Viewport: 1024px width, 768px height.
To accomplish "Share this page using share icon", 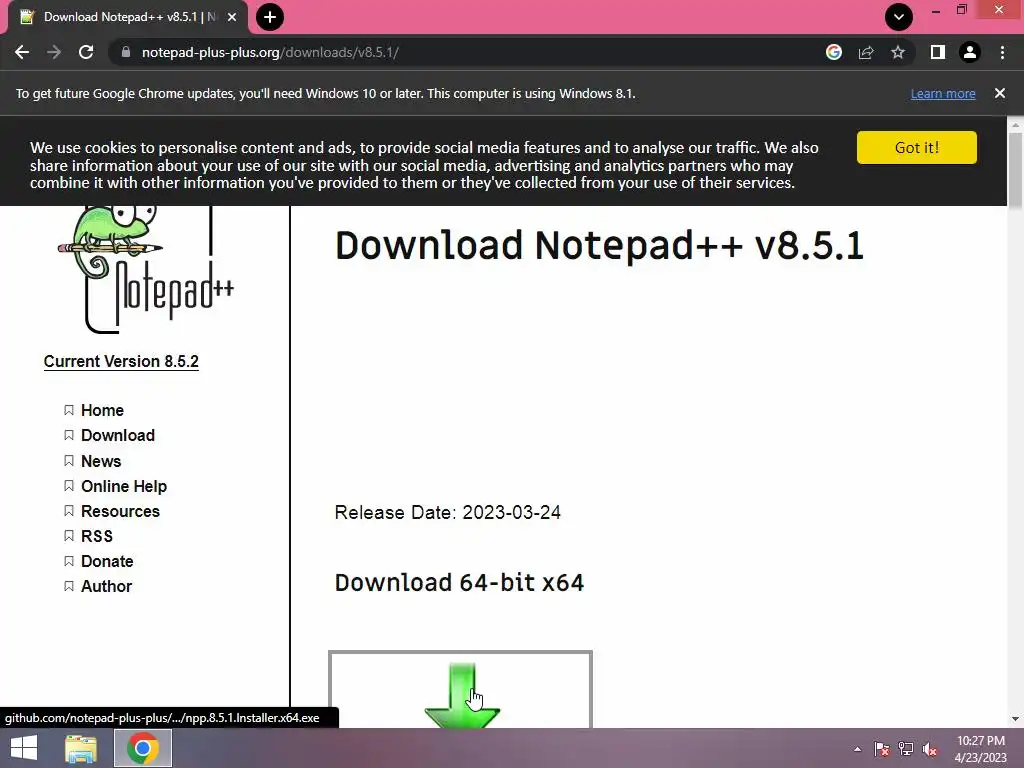I will click(x=866, y=52).
